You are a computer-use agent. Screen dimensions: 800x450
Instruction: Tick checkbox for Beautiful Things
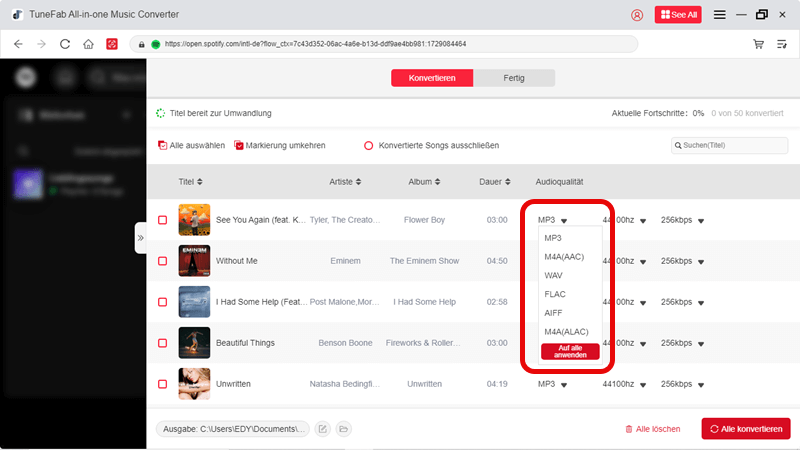[162, 343]
